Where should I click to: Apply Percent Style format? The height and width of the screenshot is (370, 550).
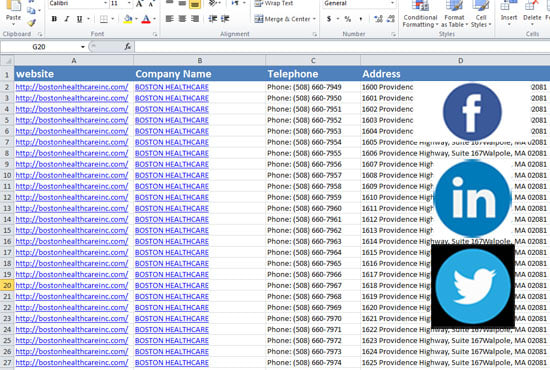(348, 19)
